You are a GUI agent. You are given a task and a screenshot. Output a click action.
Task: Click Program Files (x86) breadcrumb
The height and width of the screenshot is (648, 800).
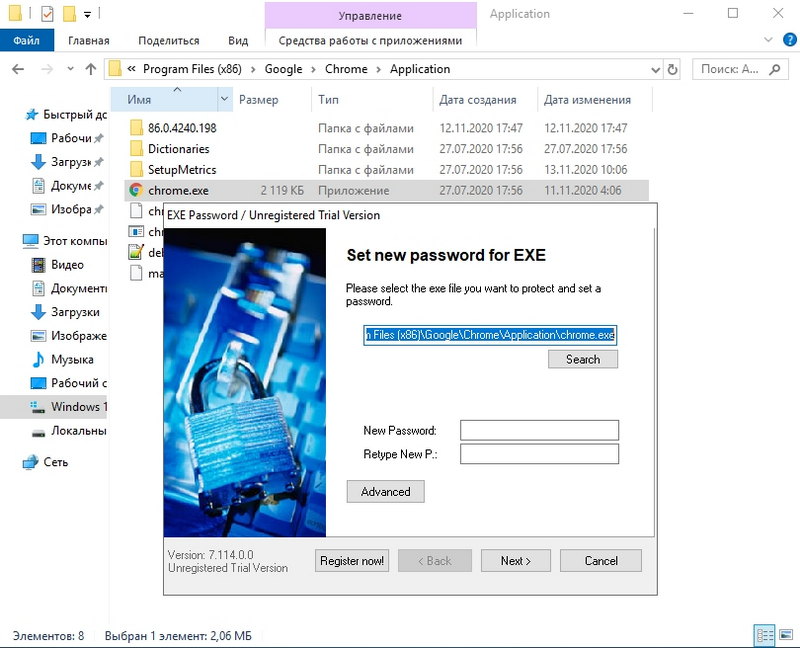(x=192, y=69)
